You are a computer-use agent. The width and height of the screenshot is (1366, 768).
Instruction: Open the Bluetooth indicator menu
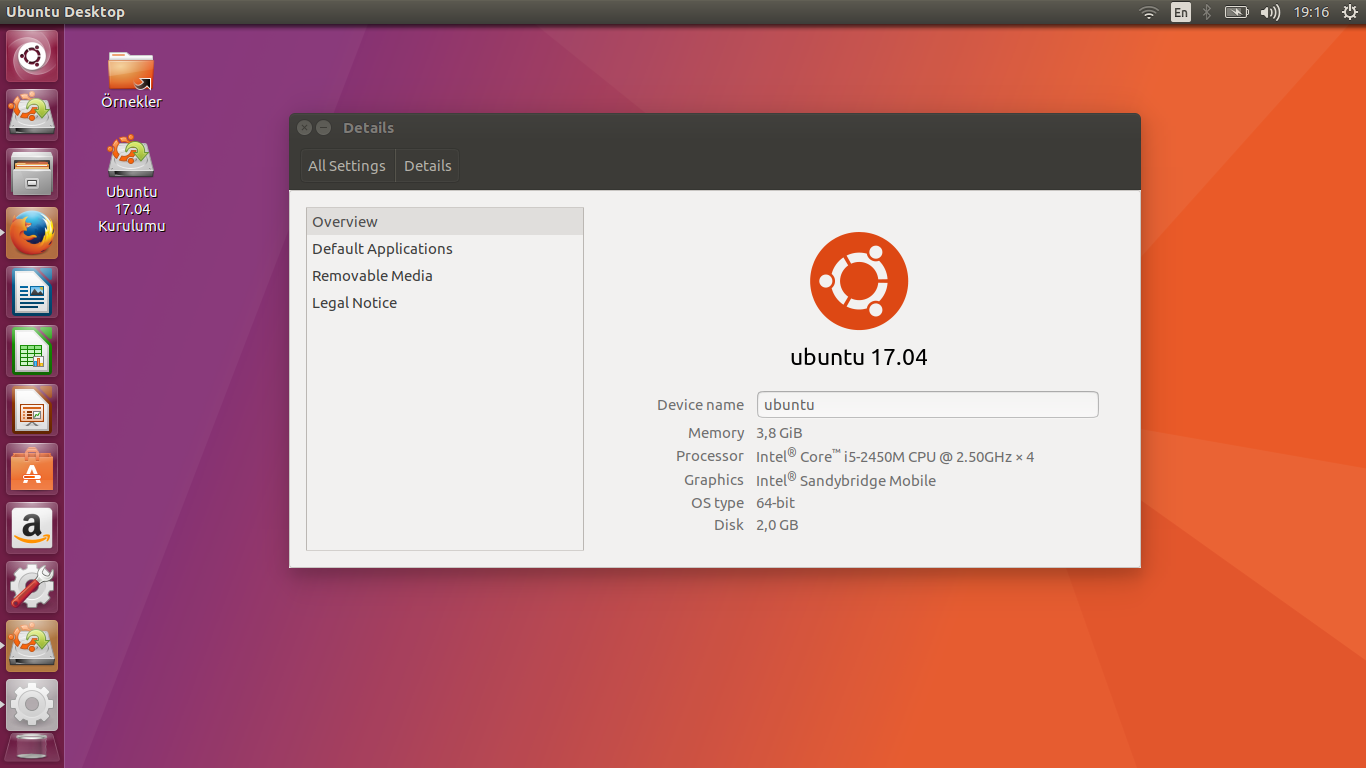[x=1207, y=12]
